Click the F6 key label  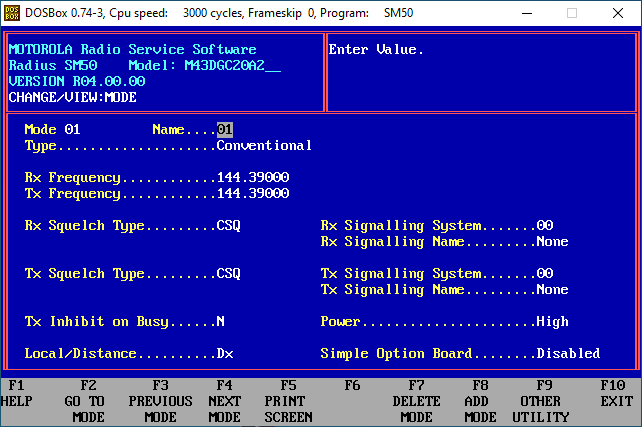click(352, 385)
